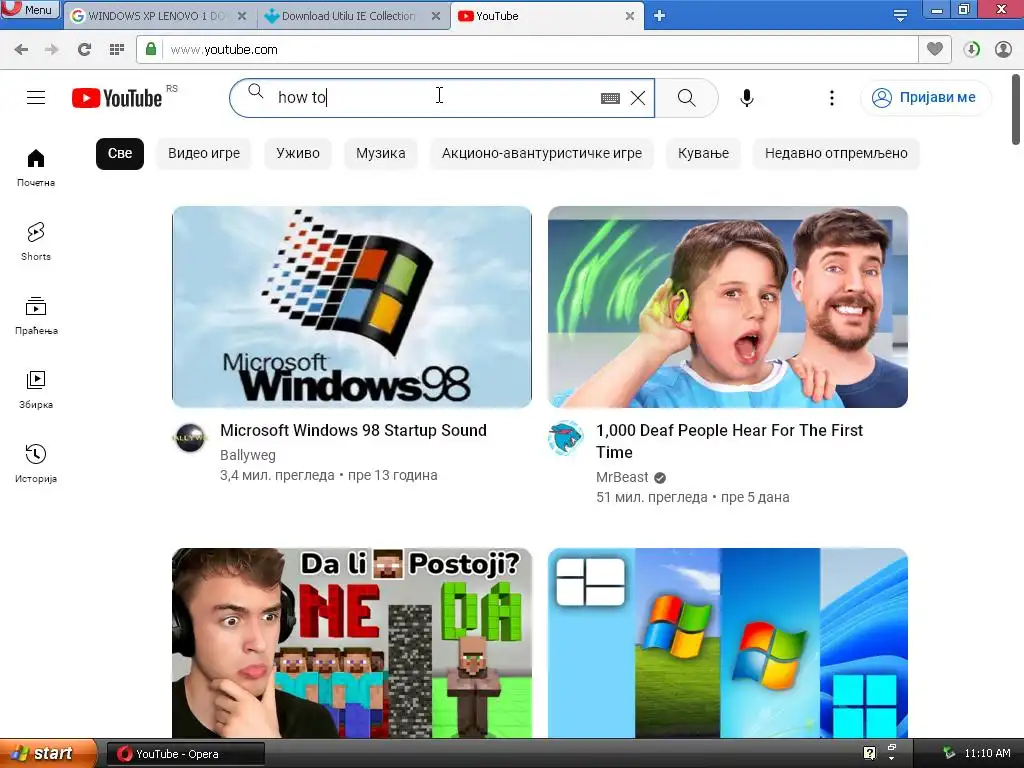Click '51 мил. прегледа • пре 5 дана' text
Image resolution: width=1024 pixels, height=768 pixels.
click(692, 498)
